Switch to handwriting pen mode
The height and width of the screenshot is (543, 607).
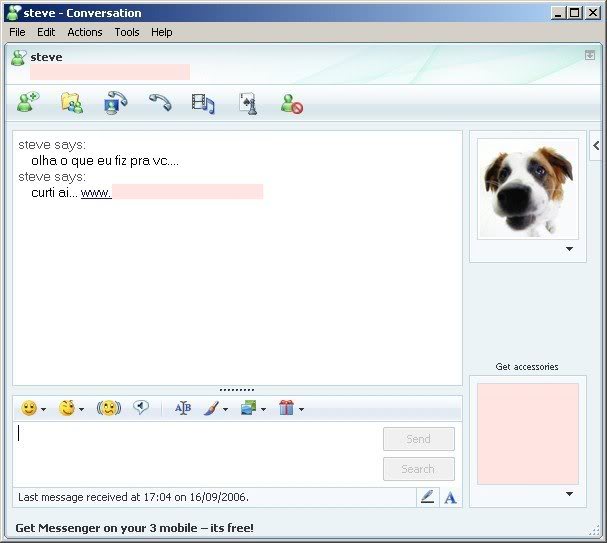coord(427,497)
